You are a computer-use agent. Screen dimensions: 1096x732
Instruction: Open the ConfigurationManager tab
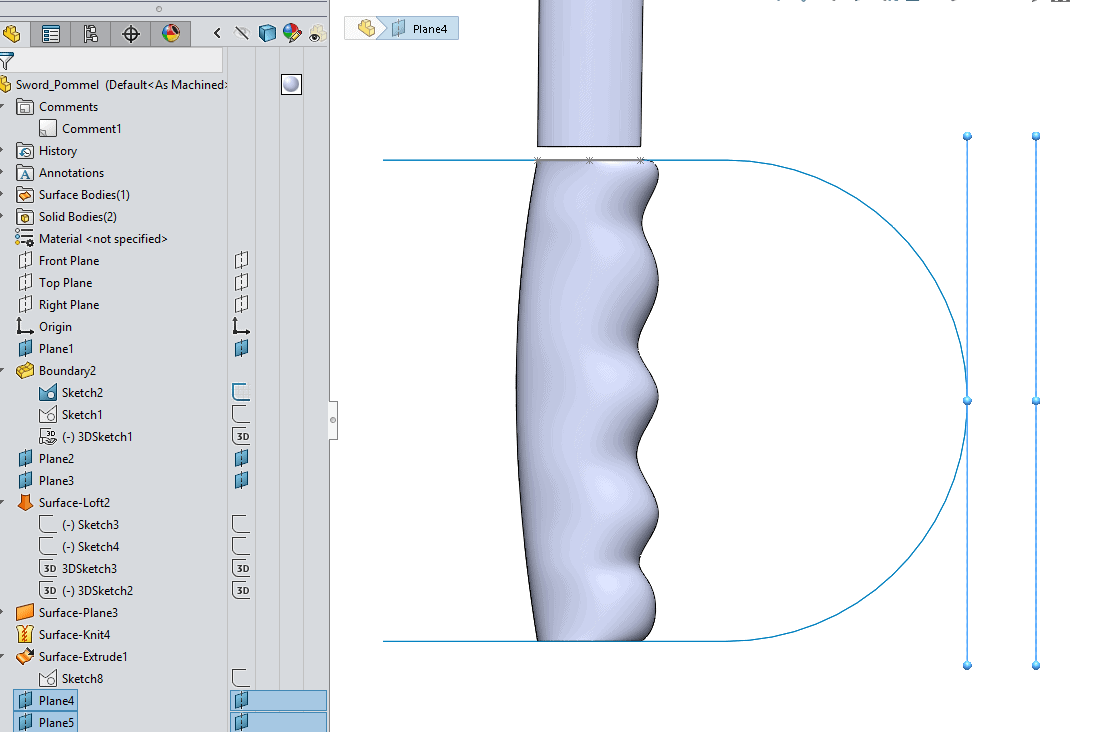coord(91,34)
